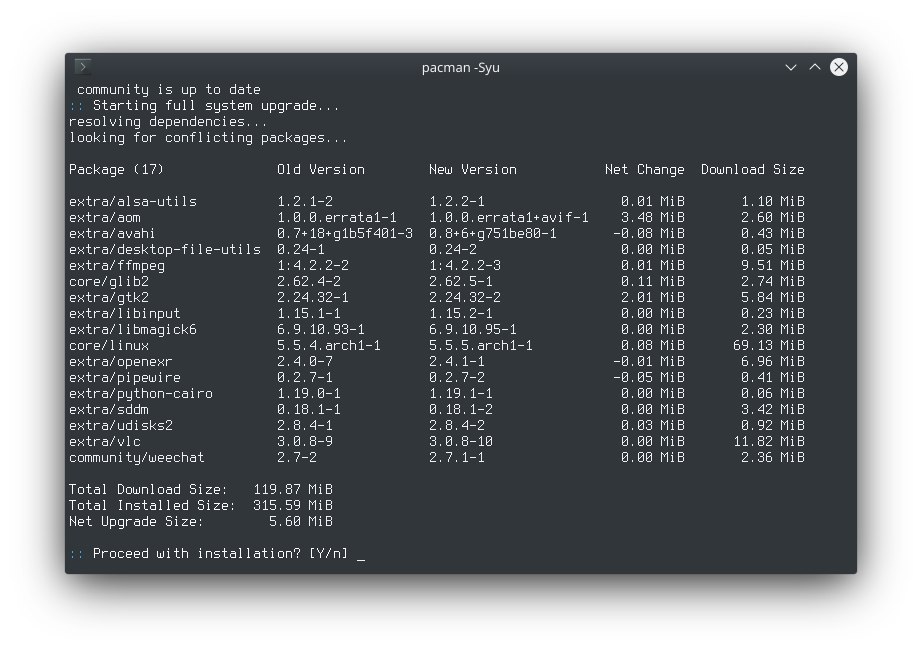This screenshot has width=922, height=651.
Task: Click the 'Proceed with installation? [Y/n]' prompt
Action: pos(221,553)
